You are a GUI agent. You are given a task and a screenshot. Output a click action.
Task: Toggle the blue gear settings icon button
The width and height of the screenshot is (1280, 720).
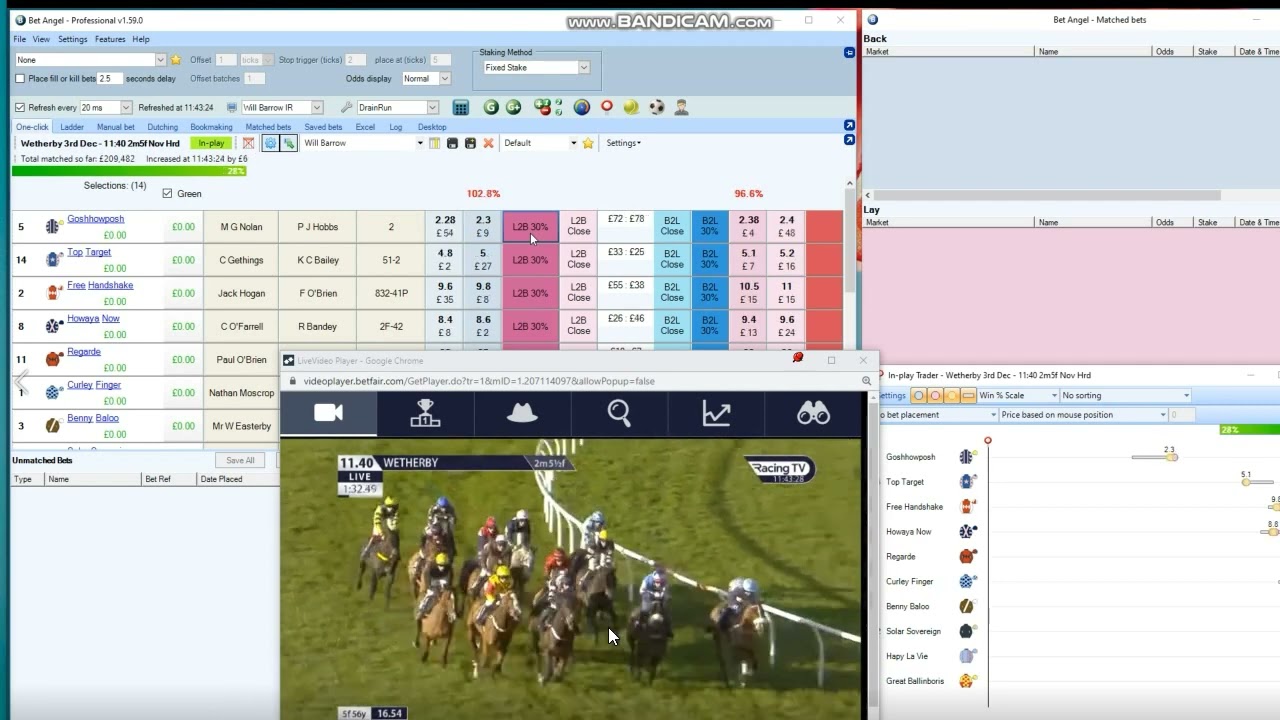270,143
